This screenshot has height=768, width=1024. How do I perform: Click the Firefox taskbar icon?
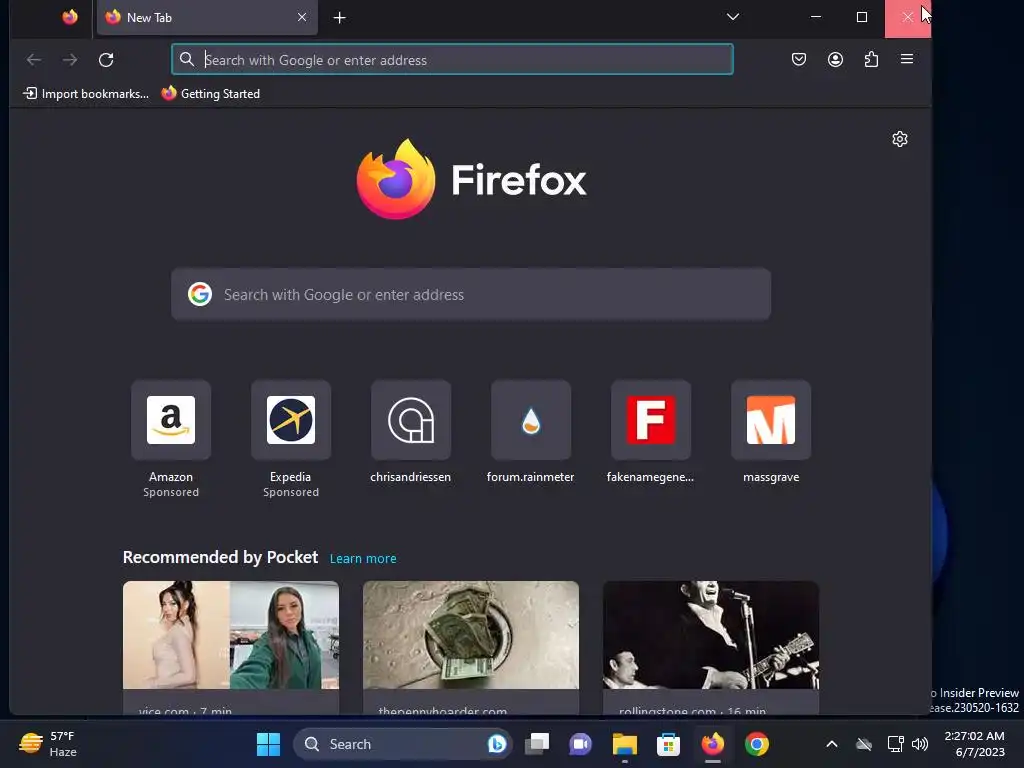(712, 744)
